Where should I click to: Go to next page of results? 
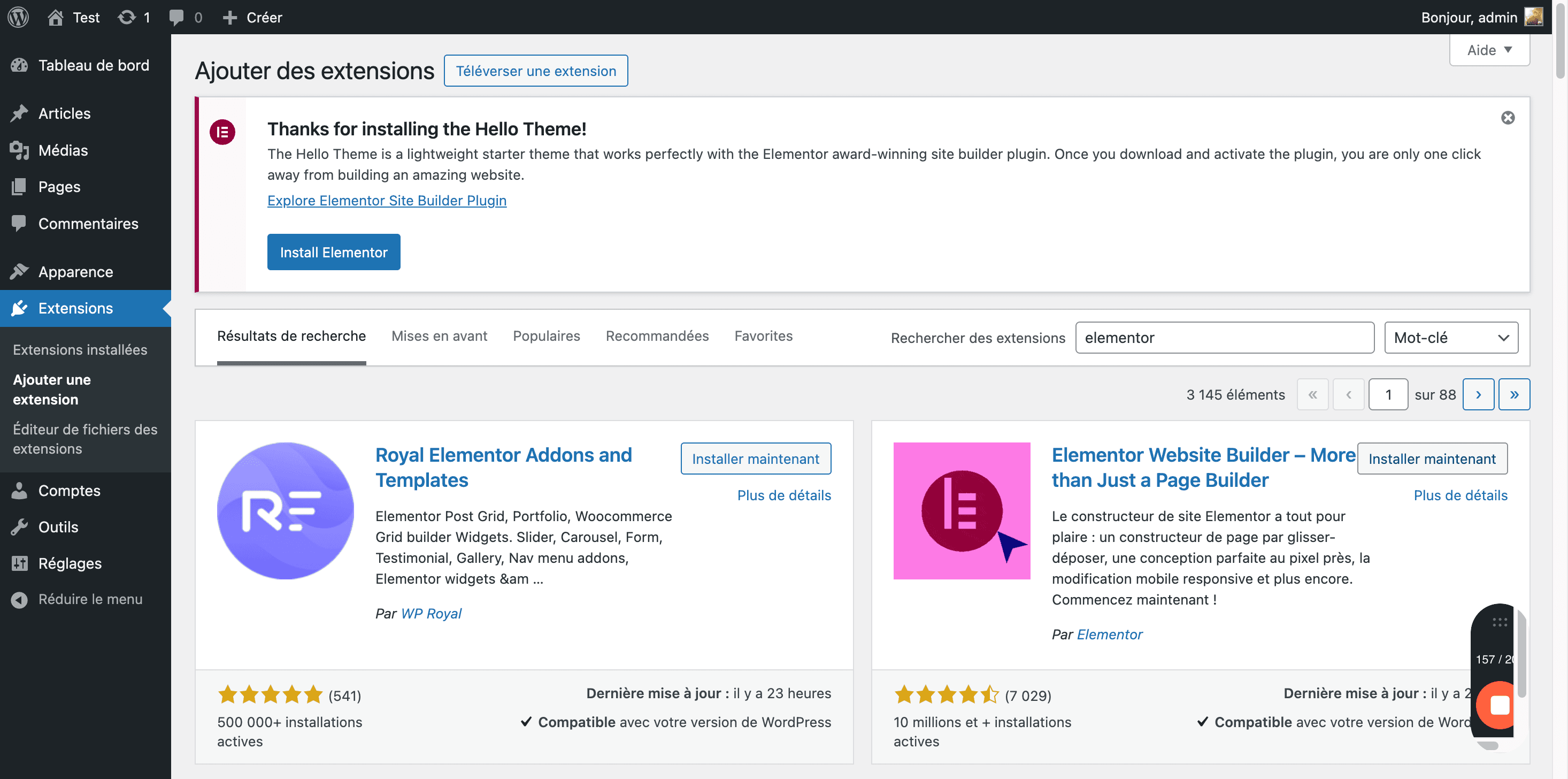pyautogui.click(x=1478, y=395)
